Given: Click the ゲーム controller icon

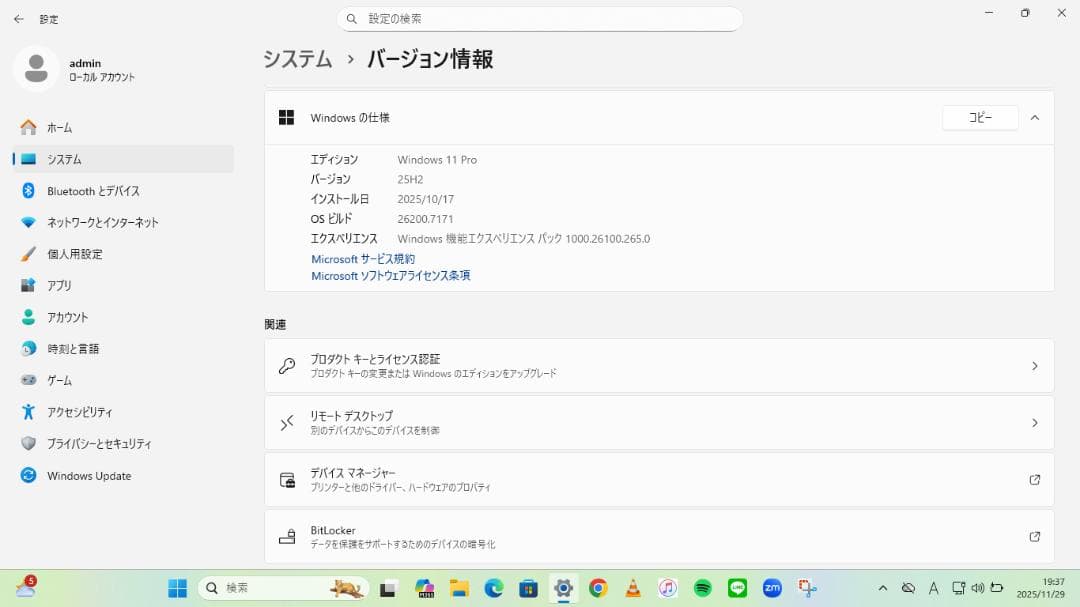Looking at the screenshot, I should tap(28, 380).
